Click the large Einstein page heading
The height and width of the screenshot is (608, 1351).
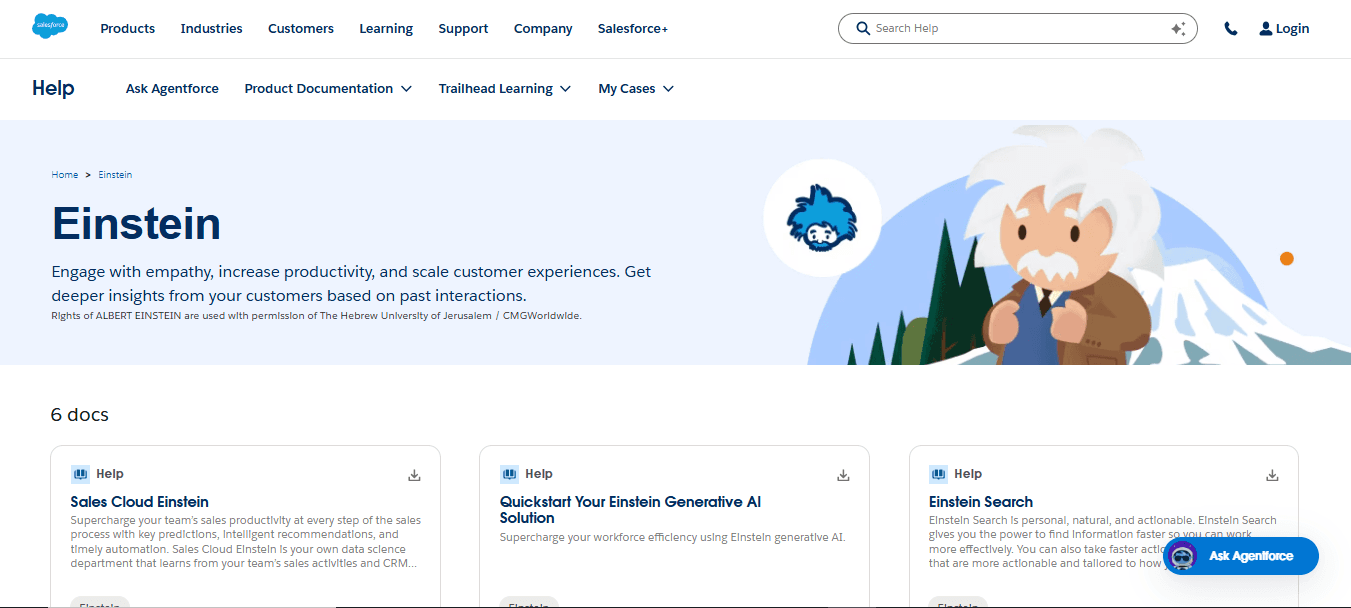pyautogui.click(x=136, y=223)
